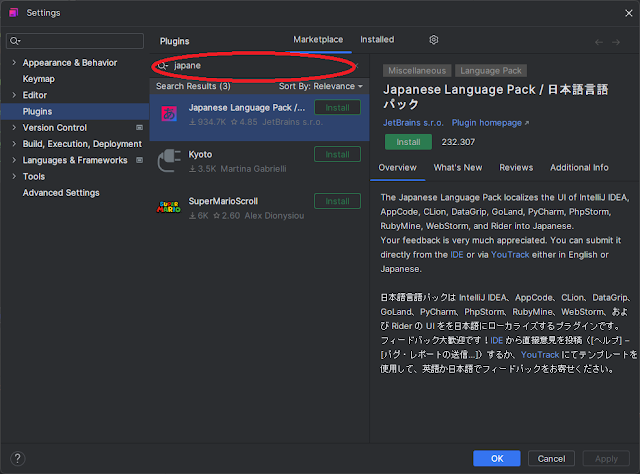The height and width of the screenshot is (474, 640).
Task: Expand Version Control section
Action: (x=14, y=127)
